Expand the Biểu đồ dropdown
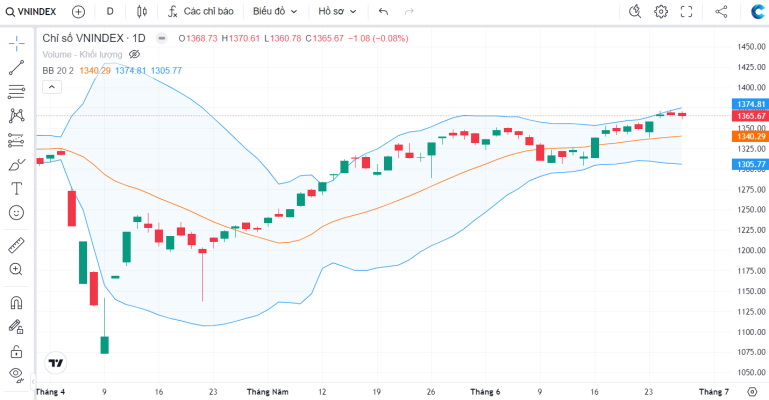 pos(275,11)
